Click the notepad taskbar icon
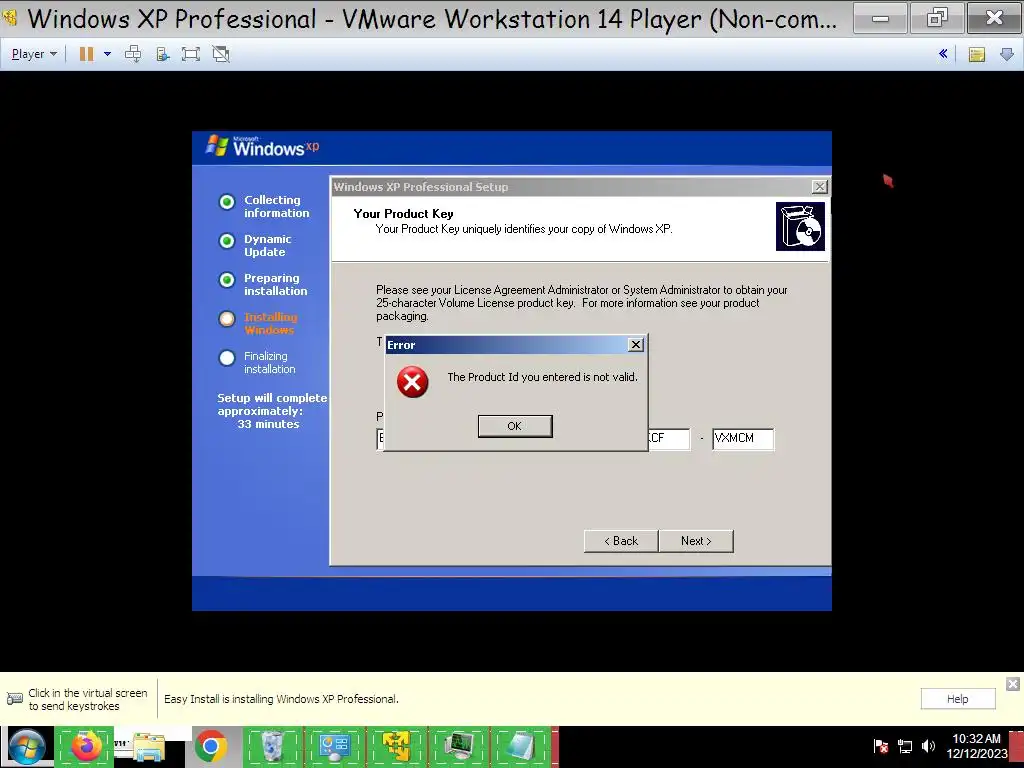1024x768 pixels. 521,747
